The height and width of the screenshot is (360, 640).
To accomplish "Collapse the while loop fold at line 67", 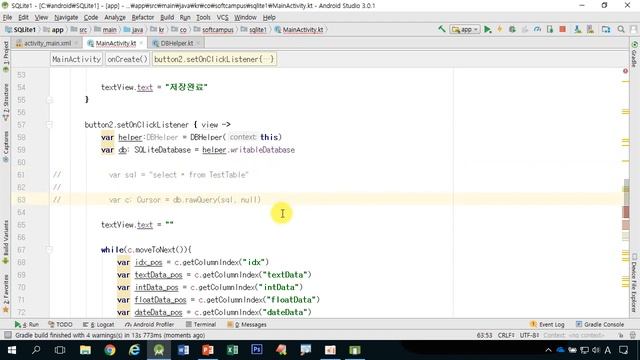I will coord(49,249).
